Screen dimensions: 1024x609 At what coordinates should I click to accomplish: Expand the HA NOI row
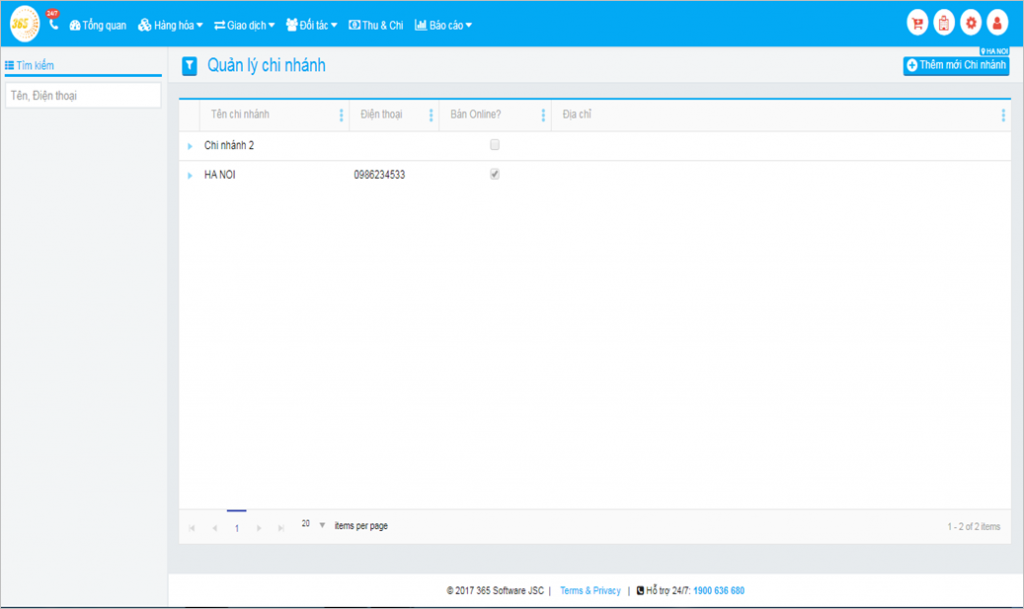pos(190,176)
